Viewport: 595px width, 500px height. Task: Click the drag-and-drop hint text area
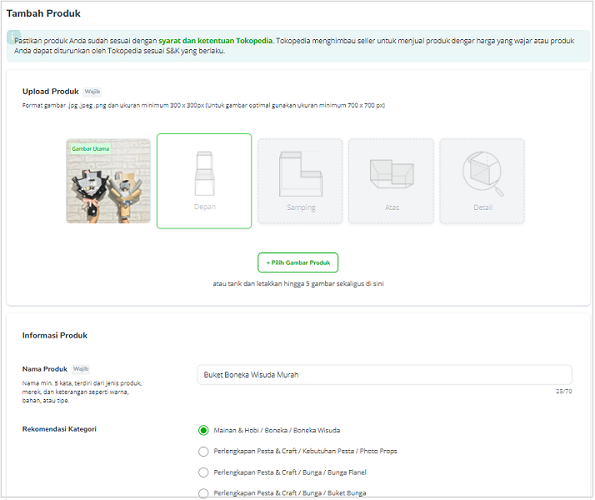(298, 284)
